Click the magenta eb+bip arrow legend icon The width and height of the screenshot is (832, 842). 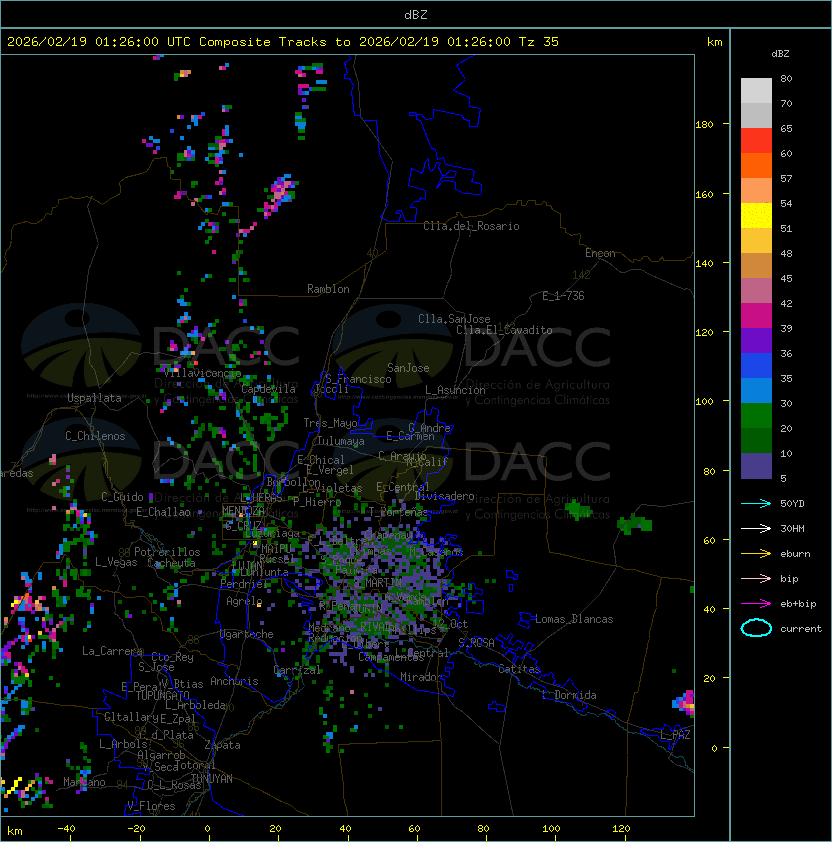(x=756, y=604)
